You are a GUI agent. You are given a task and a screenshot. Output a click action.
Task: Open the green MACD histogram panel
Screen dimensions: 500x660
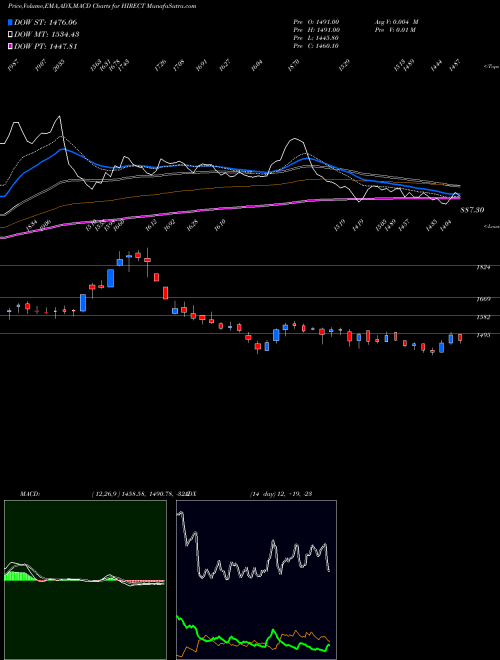85,580
